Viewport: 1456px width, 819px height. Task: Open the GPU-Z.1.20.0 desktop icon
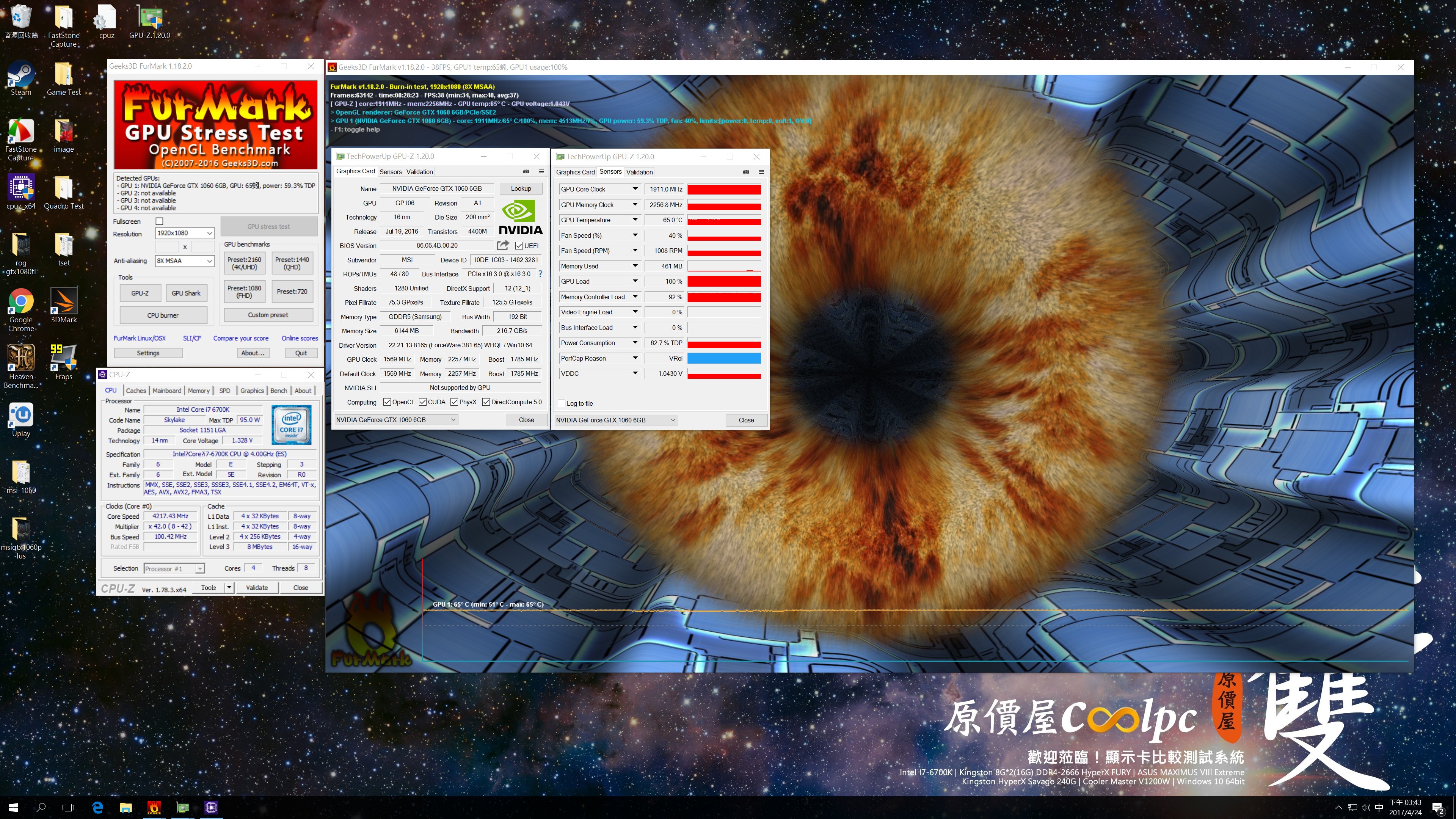(x=149, y=22)
